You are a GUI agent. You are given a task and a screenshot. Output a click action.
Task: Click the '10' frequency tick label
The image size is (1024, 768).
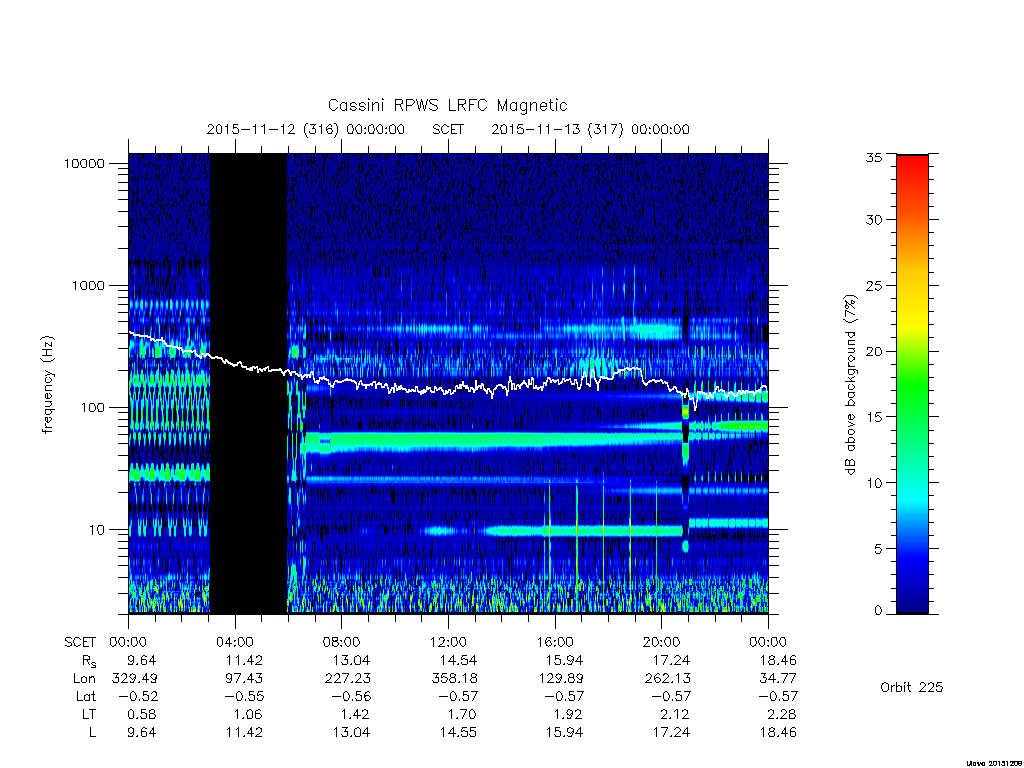(x=97, y=530)
